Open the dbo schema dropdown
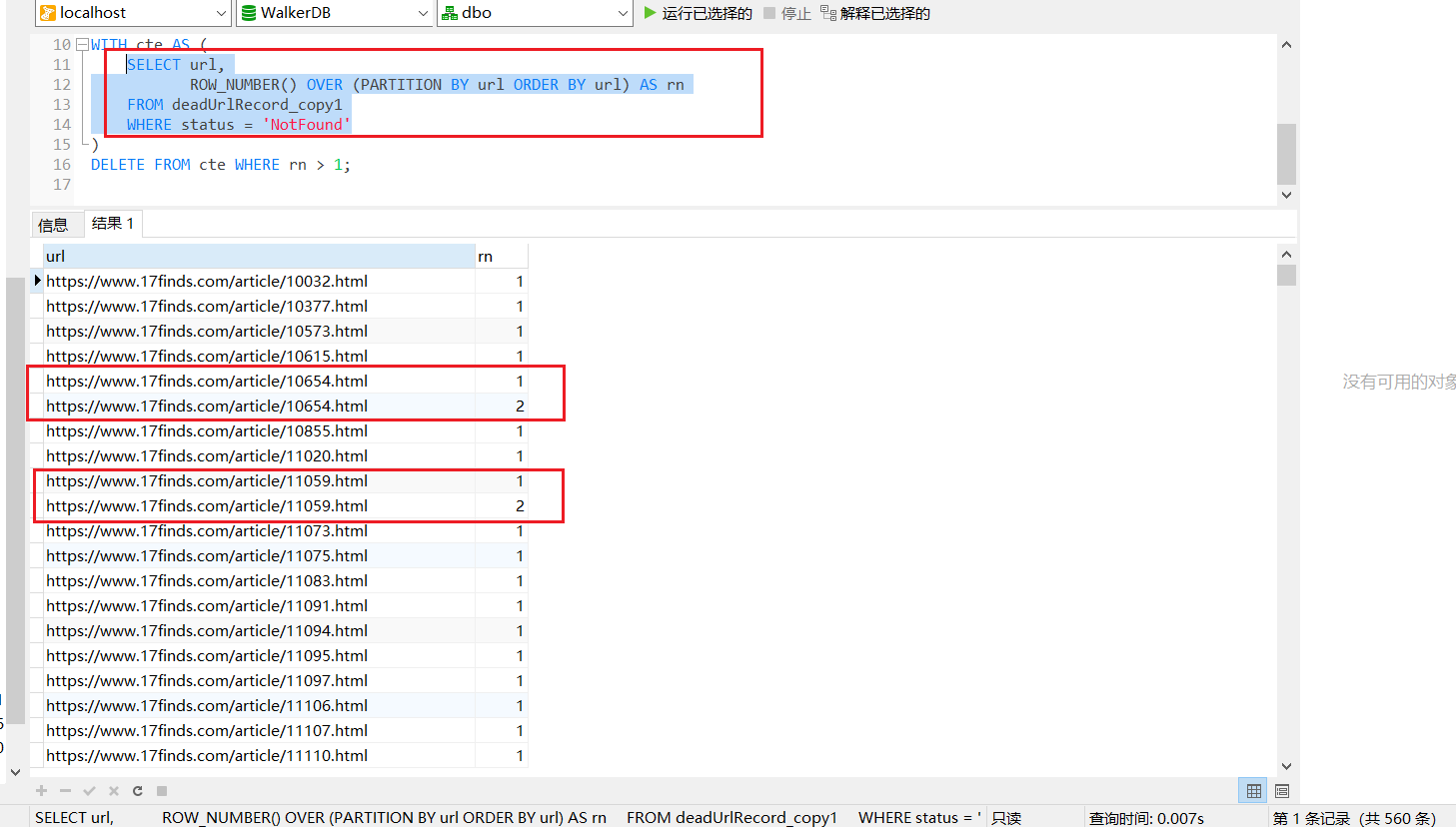The image size is (1456, 827). pyautogui.click(x=535, y=13)
